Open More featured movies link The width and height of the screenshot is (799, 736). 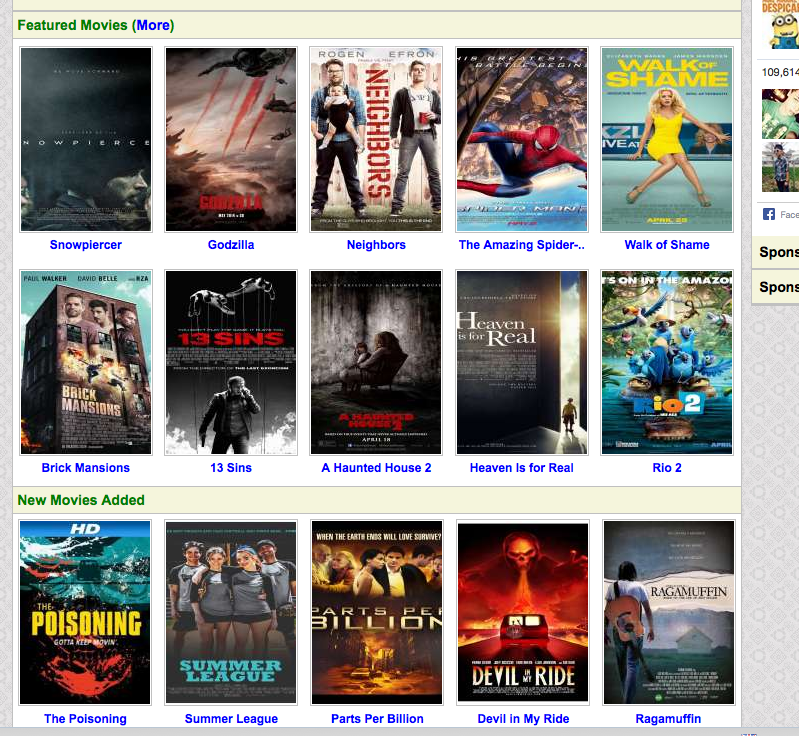(x=153, y=25)
